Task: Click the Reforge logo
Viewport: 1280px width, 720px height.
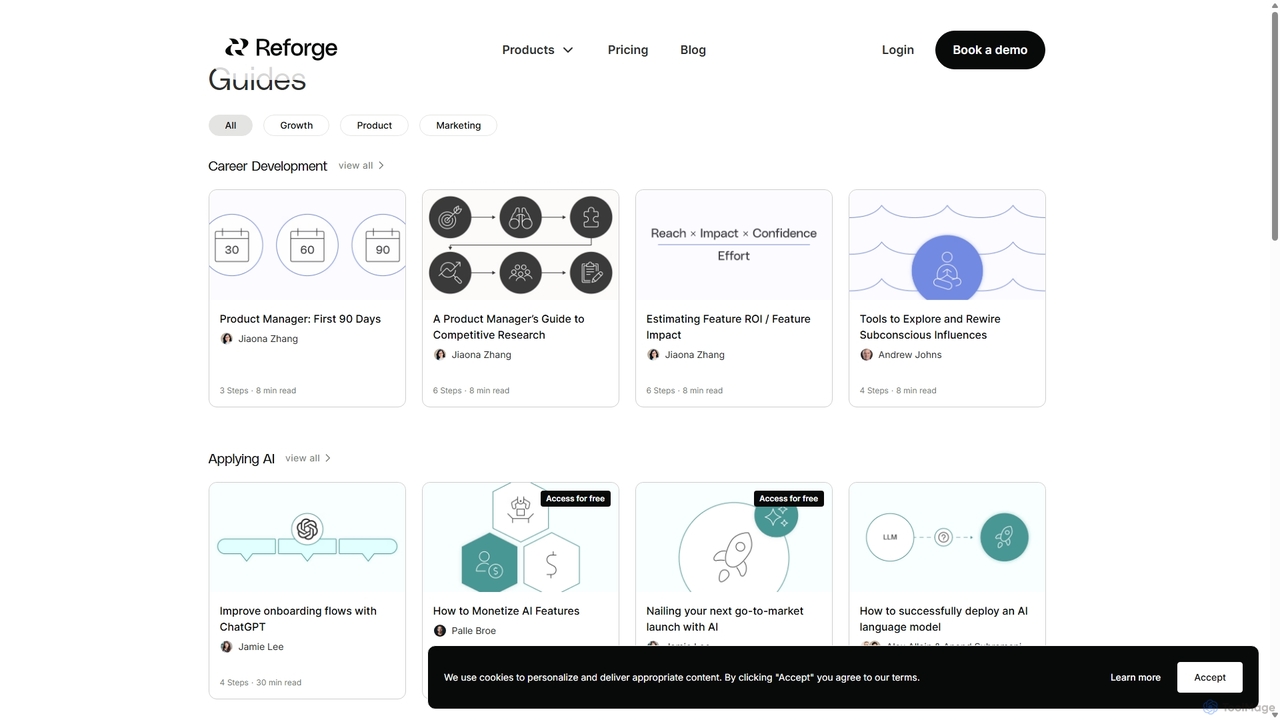Action: pyautogui.click(x=281, y=48)
